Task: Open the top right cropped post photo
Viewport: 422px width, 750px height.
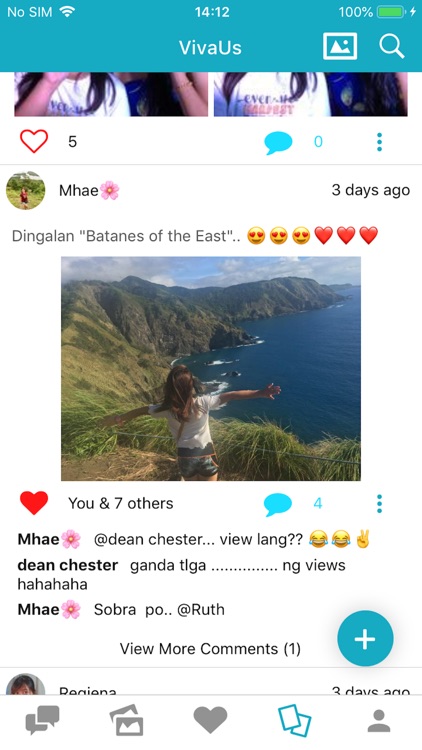Action: tap(311, 94)
